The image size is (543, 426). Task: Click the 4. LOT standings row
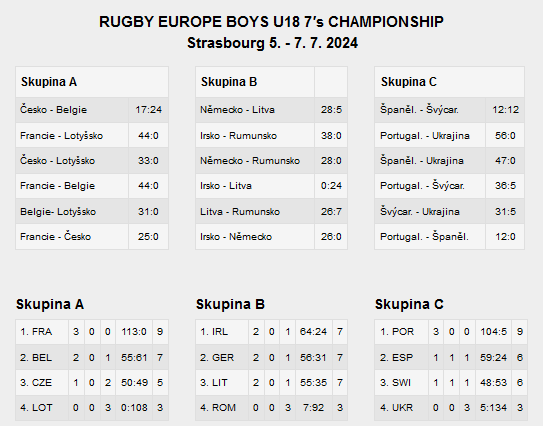(92, 408)
